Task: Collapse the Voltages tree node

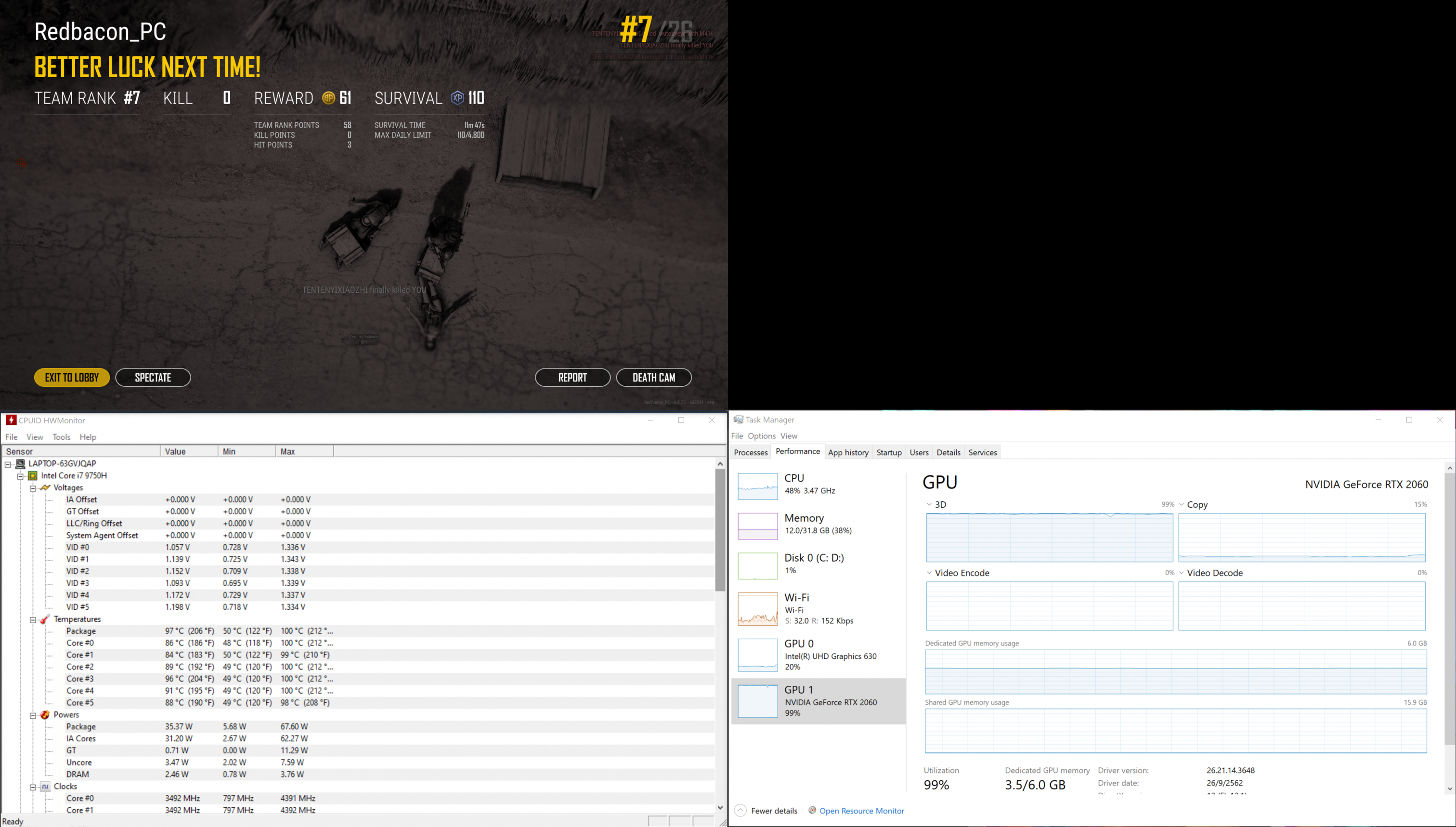Action: 33,488
